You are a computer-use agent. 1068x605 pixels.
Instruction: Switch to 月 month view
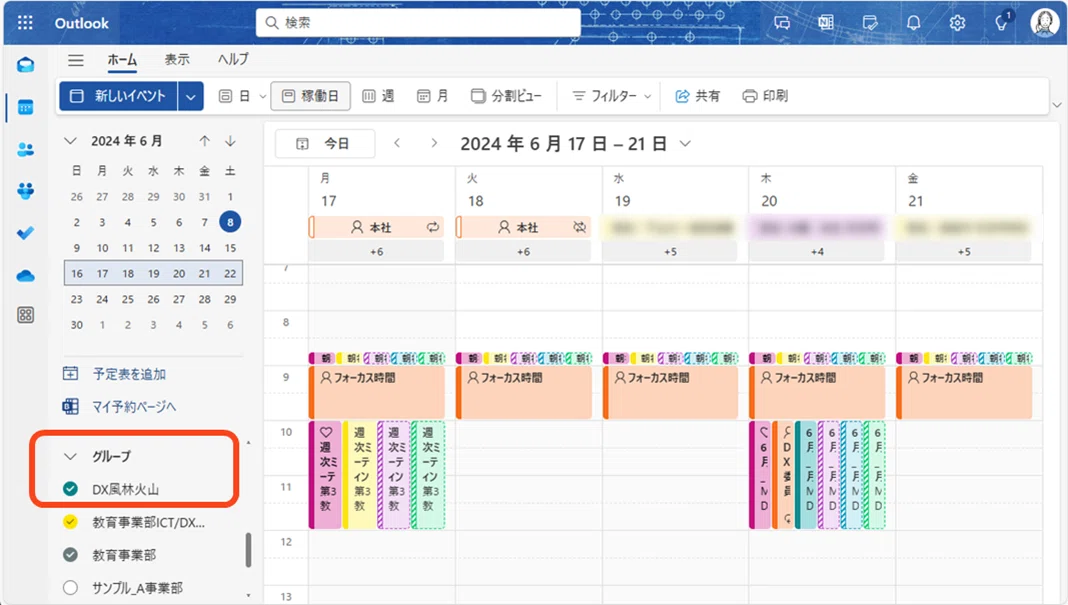tap(433, 96)
